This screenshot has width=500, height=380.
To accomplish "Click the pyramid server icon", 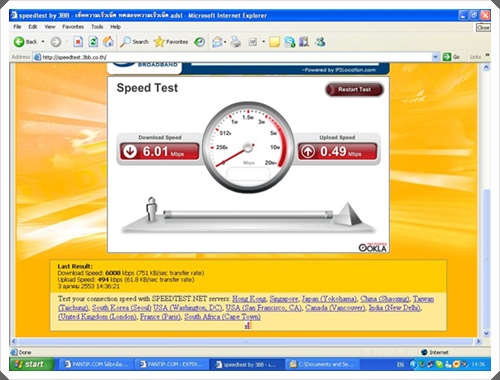I will pyautogui.click(x=348, y=214).
